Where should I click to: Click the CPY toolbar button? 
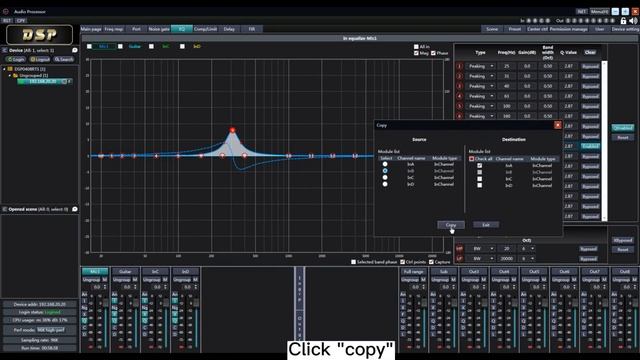21,20
